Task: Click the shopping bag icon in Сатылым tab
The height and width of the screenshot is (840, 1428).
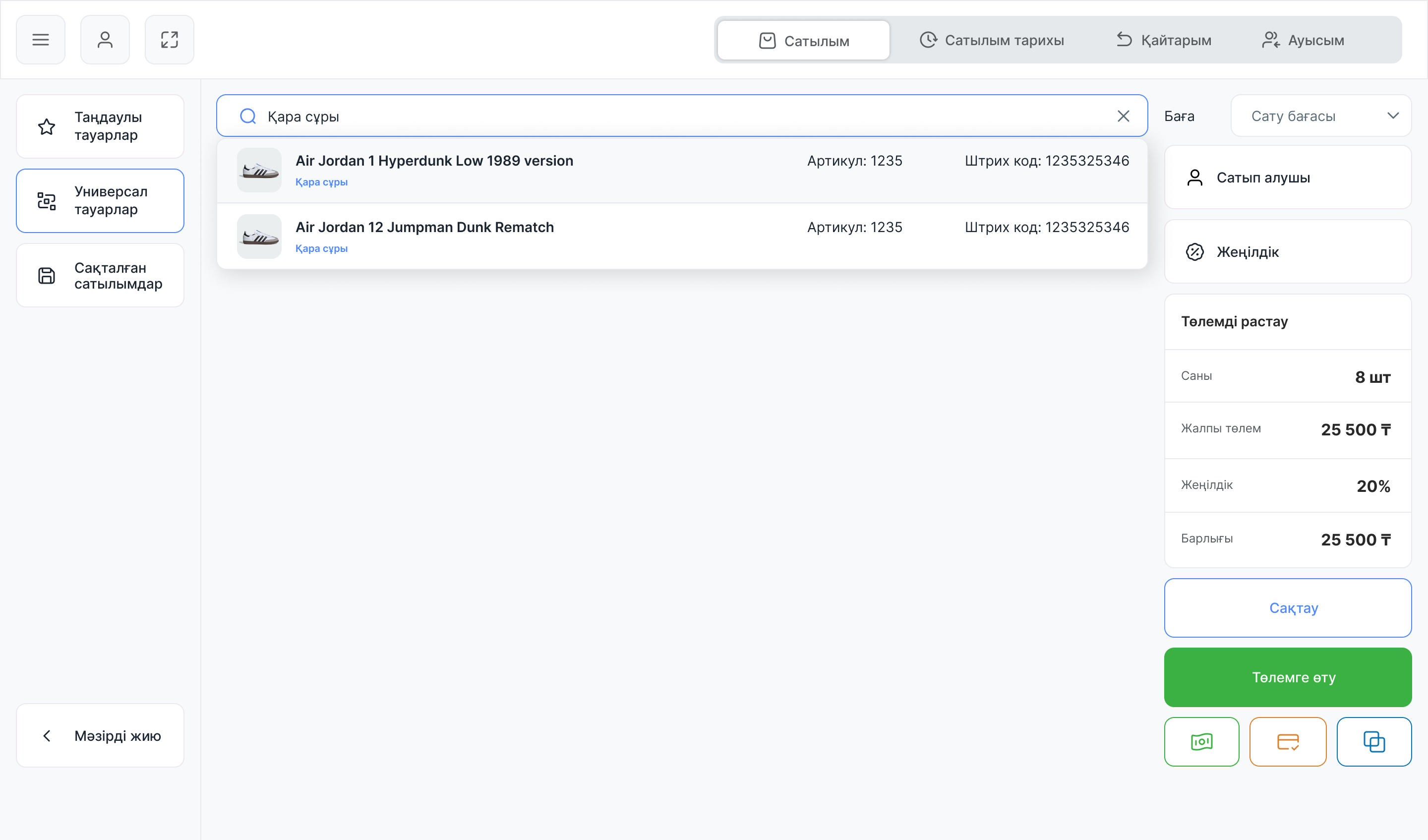Action: point(767,41)
